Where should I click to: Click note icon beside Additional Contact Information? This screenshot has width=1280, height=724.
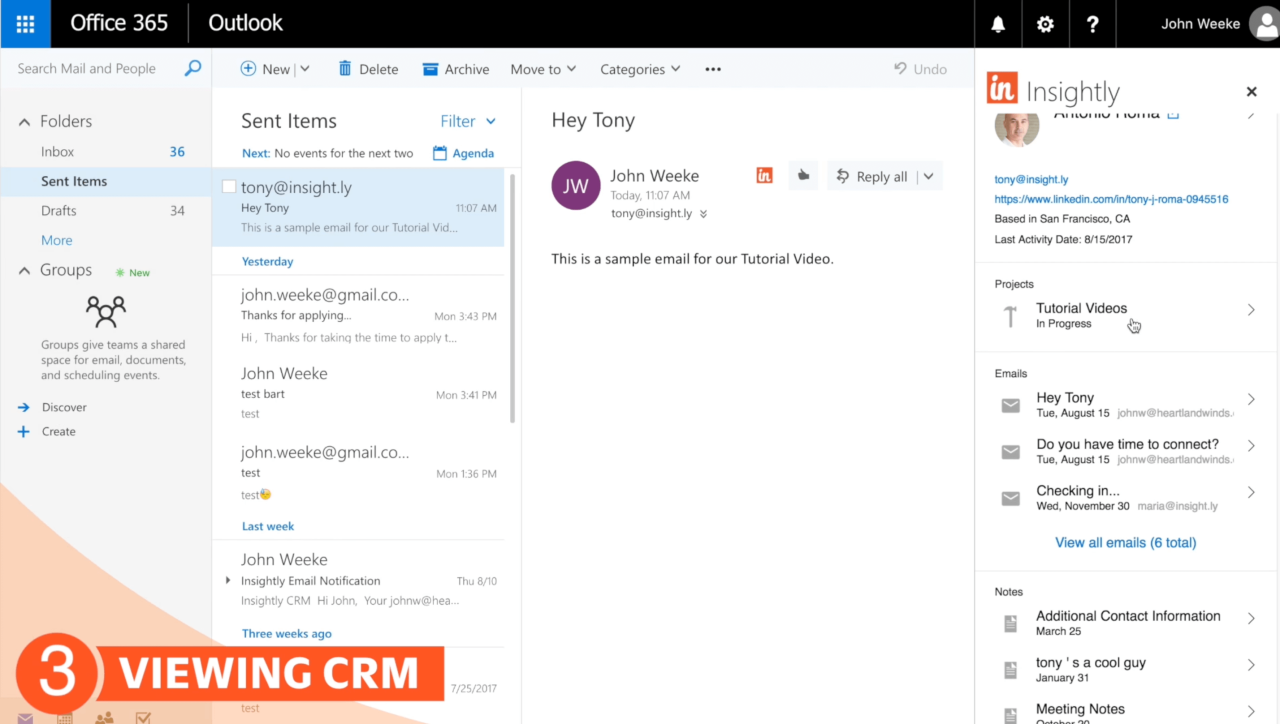[x=1011, y=623]
